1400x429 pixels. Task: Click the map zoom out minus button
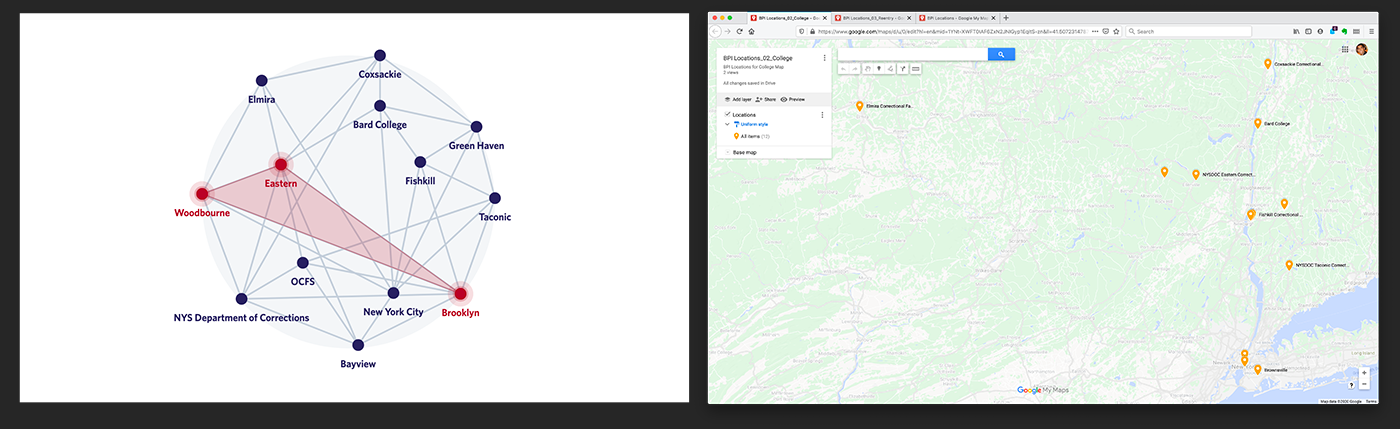tap(1364, 384)
